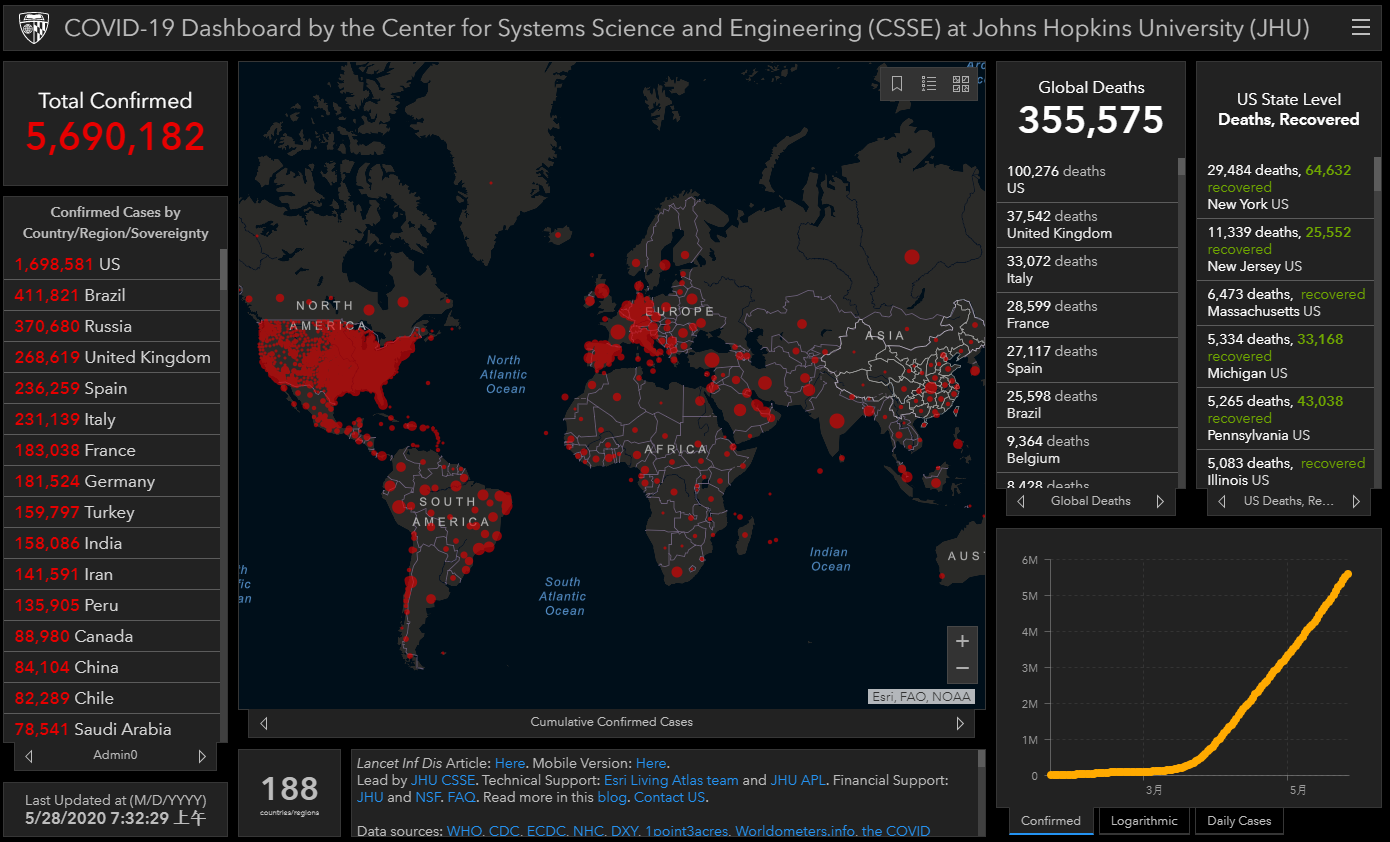Switch to the Confirmed chart tab
Viewport: 1390px width, 842px height.
pyautogui.click(x=1051, y=821)
